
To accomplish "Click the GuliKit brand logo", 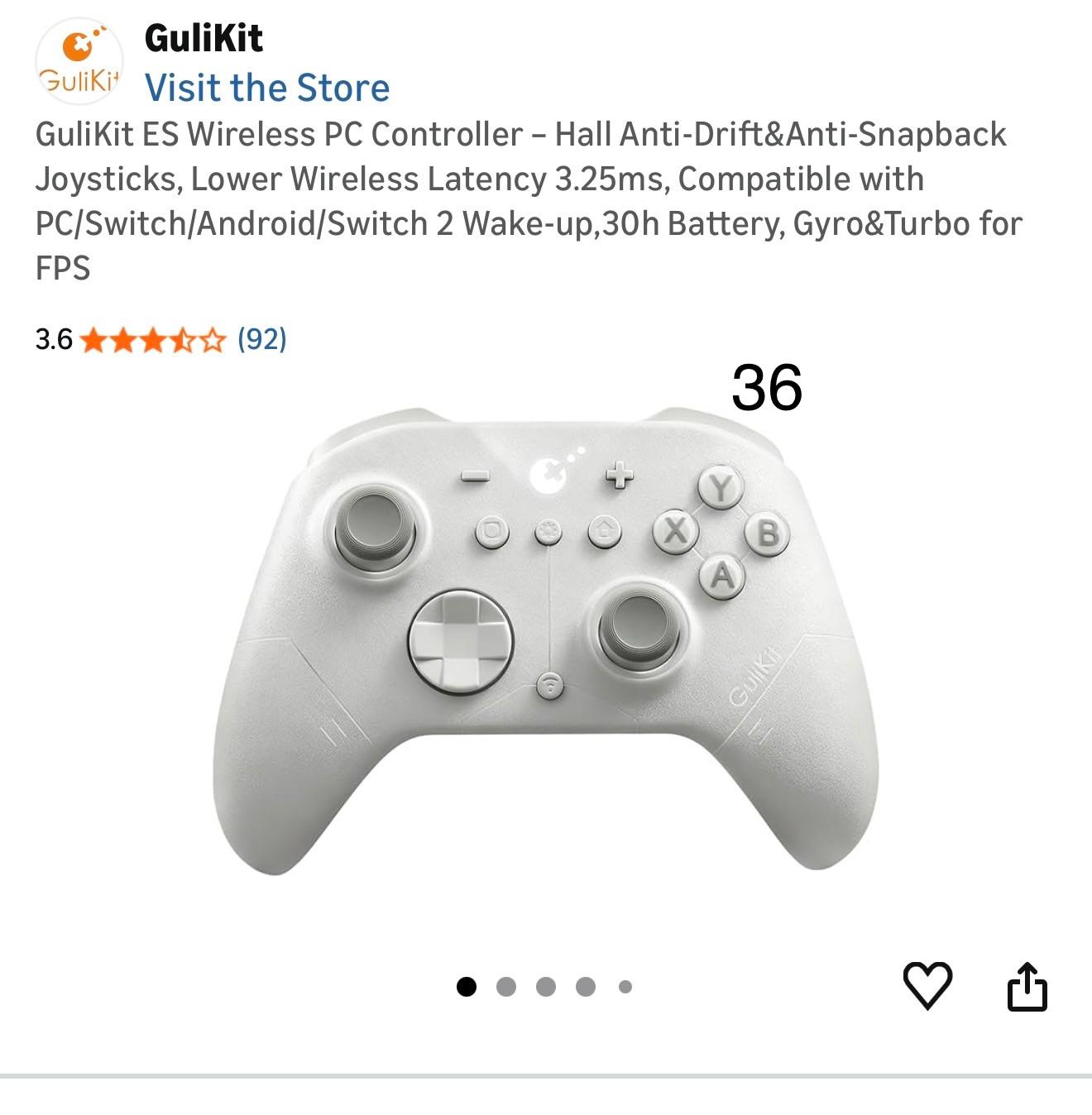I will coord(79,62).
